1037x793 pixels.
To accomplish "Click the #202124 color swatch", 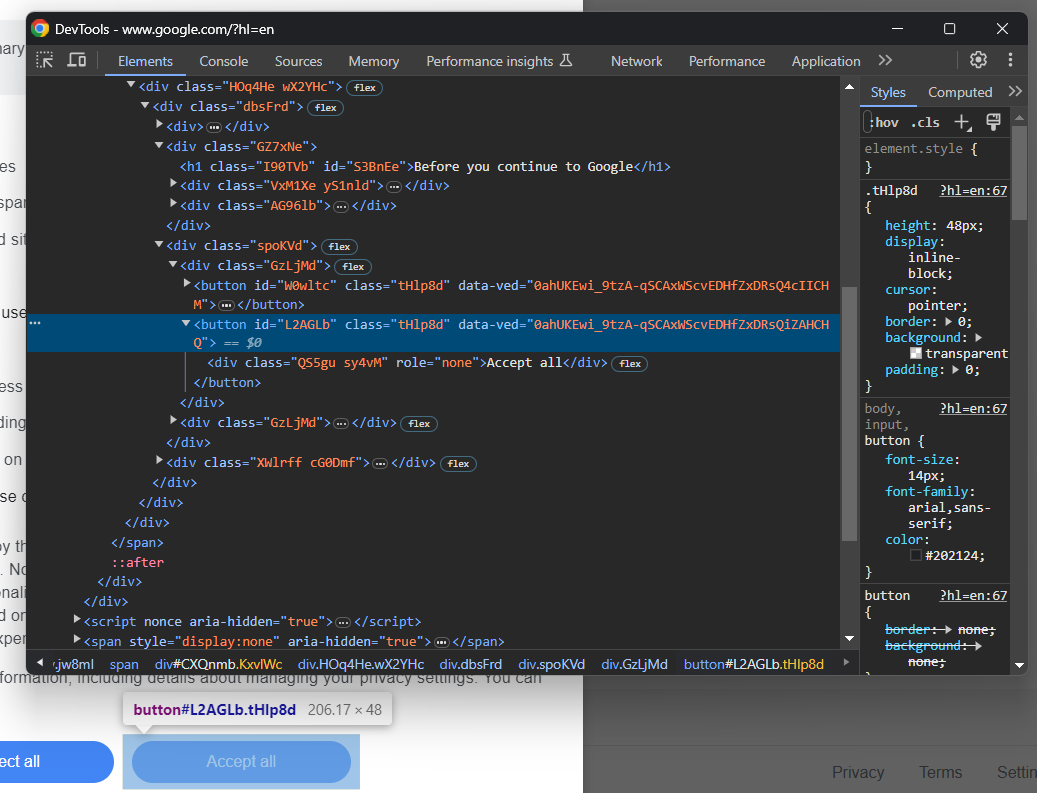I will [x=916, y=555].
